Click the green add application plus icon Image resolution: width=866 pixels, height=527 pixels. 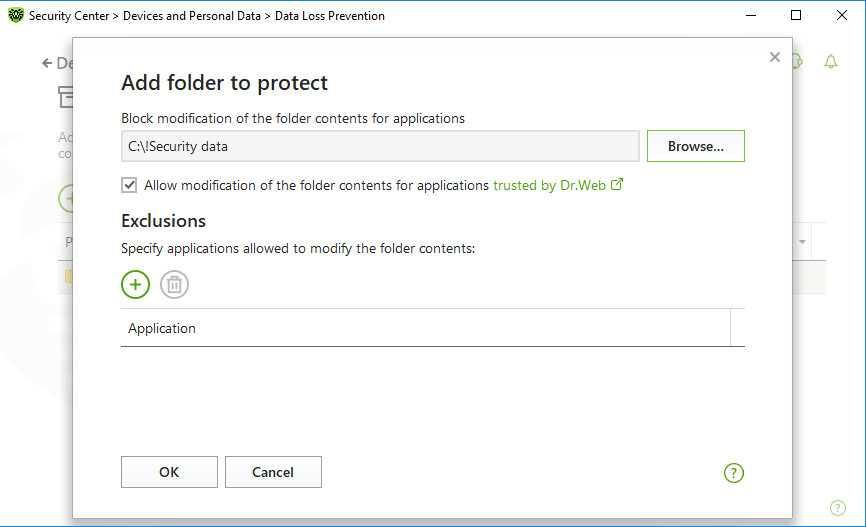(x=135, y=284)
